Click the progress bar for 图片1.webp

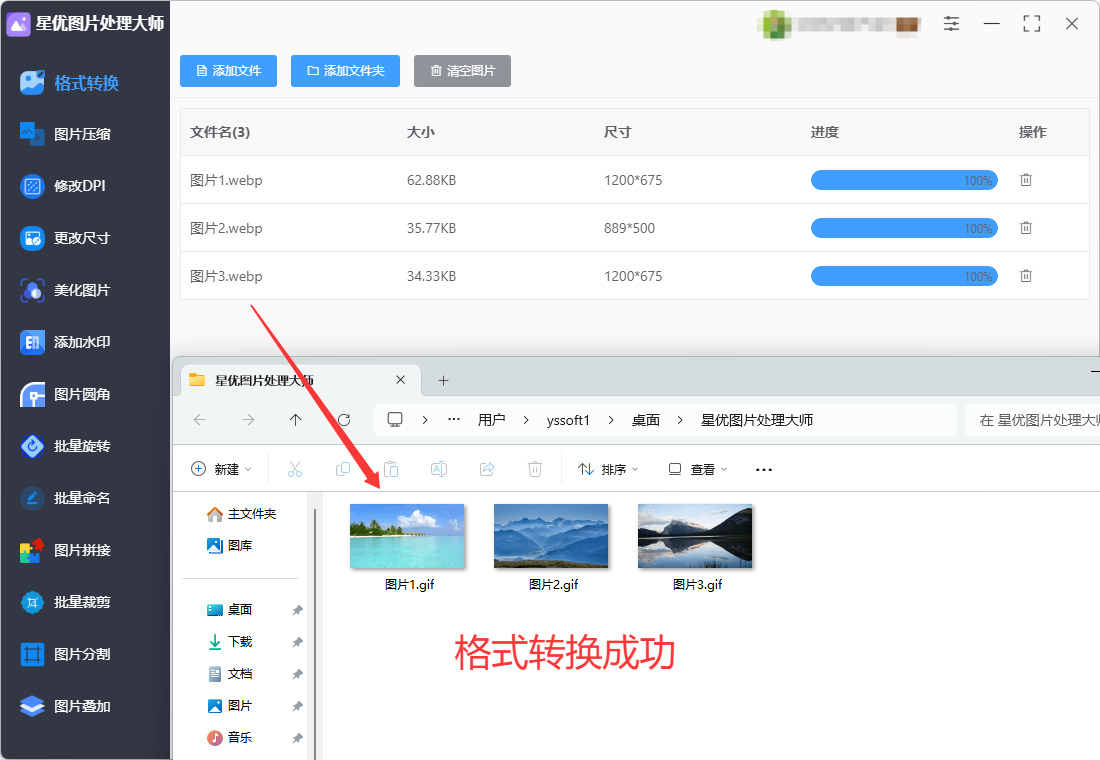(904, 180)
